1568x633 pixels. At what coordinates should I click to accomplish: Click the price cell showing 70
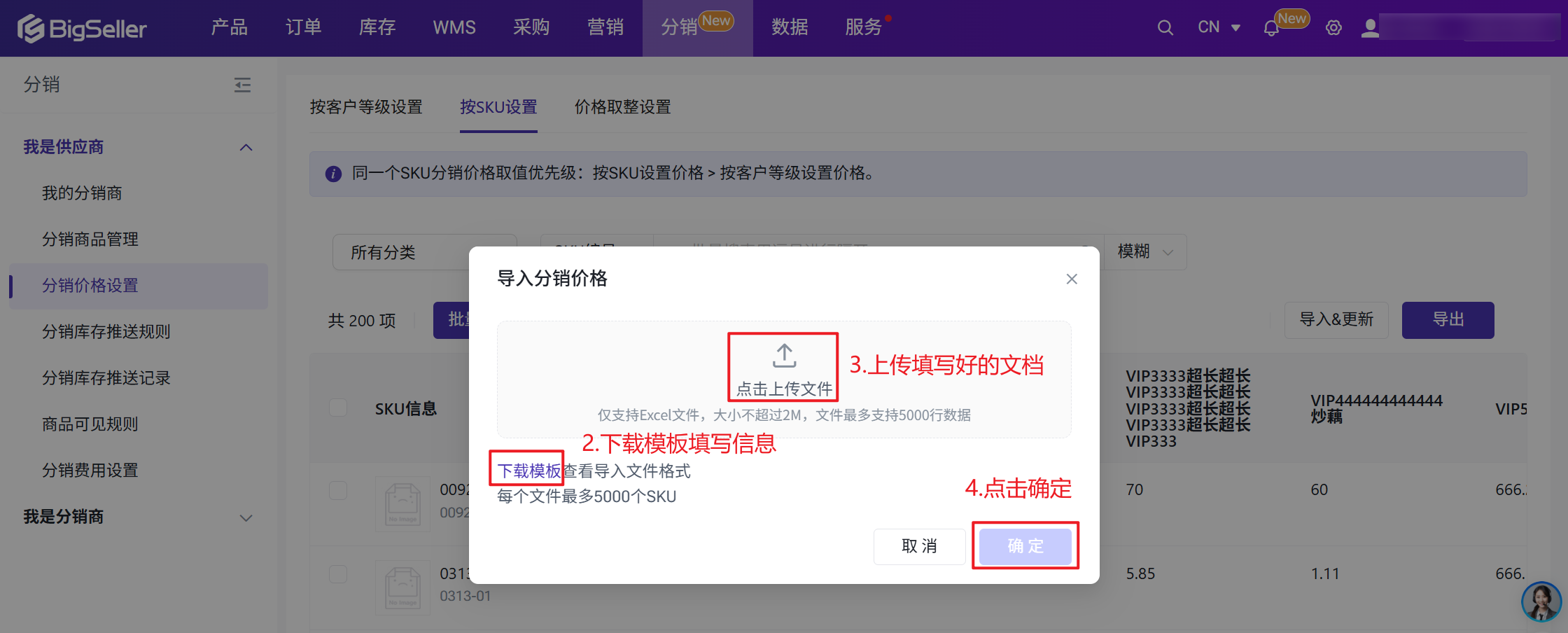pyautogui.click(x=1135, y=490)
